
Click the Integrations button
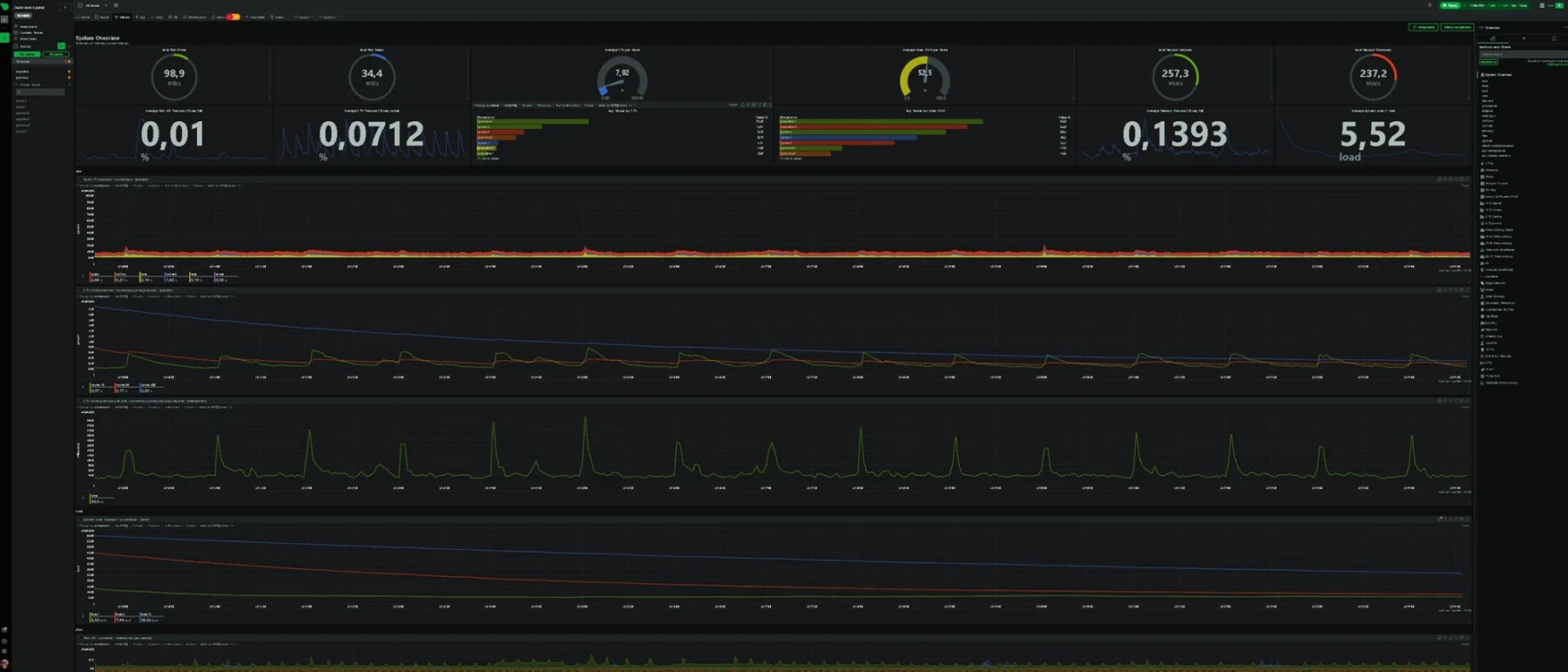[1423, 27]
